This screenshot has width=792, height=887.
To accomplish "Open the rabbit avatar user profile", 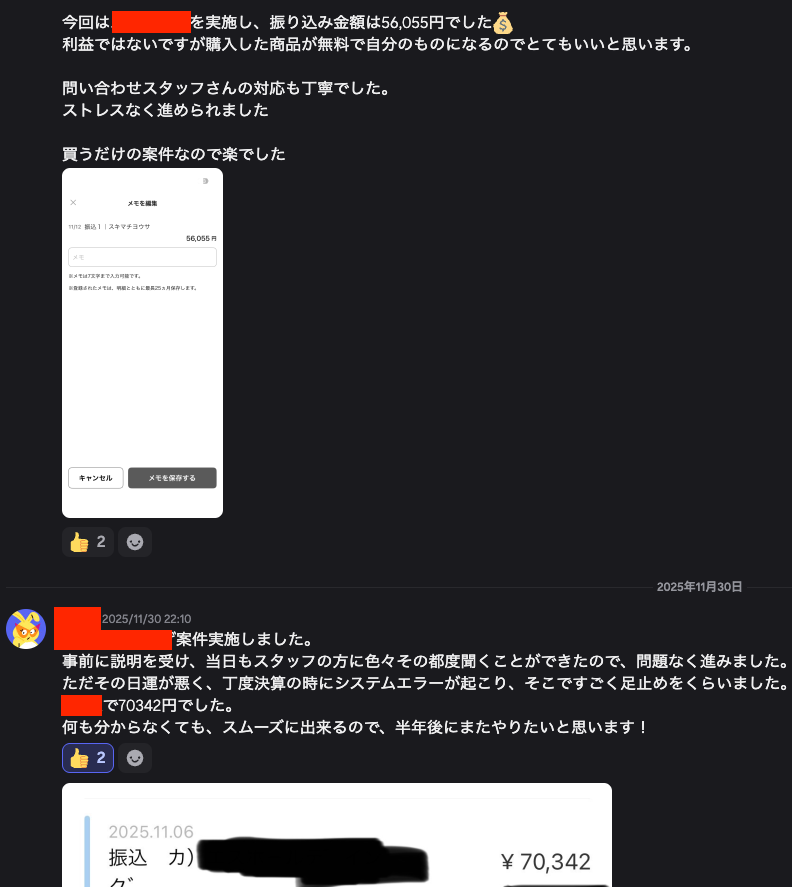I will 26,629.
